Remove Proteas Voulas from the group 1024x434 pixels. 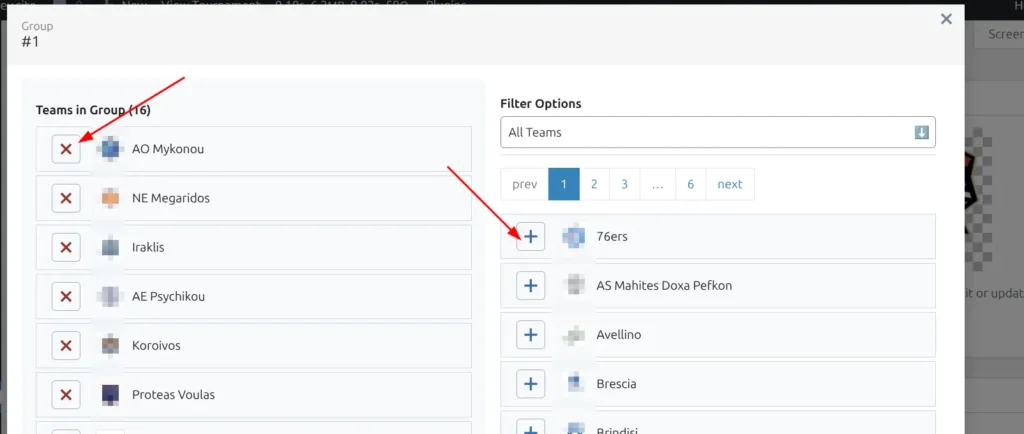click(66, 394)
